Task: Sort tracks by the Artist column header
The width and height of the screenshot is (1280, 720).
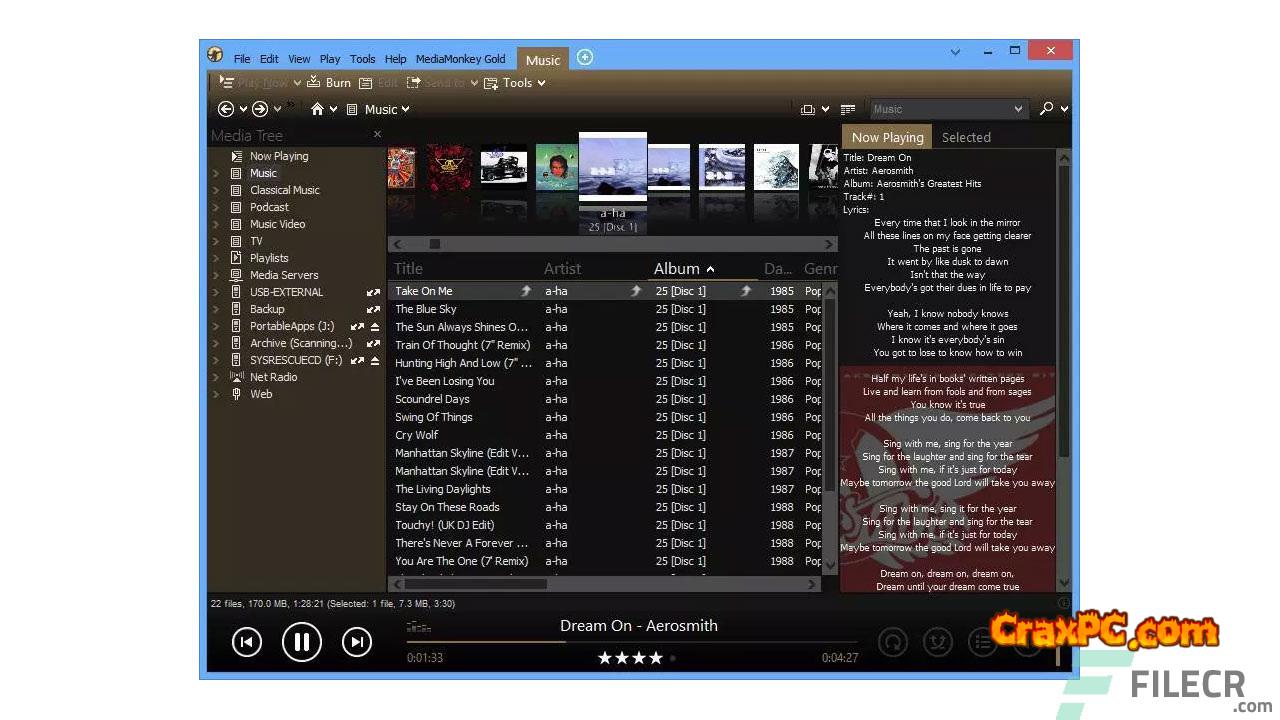Action: coord(562,268)
